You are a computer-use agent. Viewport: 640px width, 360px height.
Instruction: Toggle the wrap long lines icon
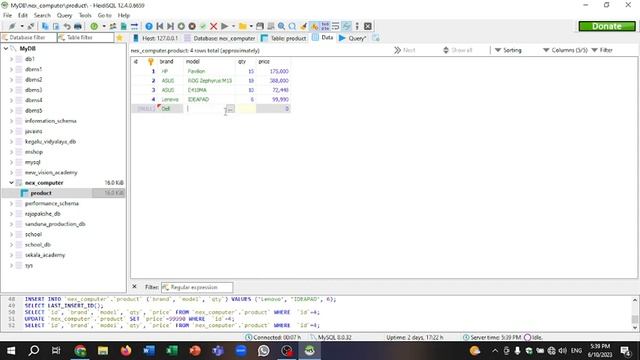tap(336, 26)
